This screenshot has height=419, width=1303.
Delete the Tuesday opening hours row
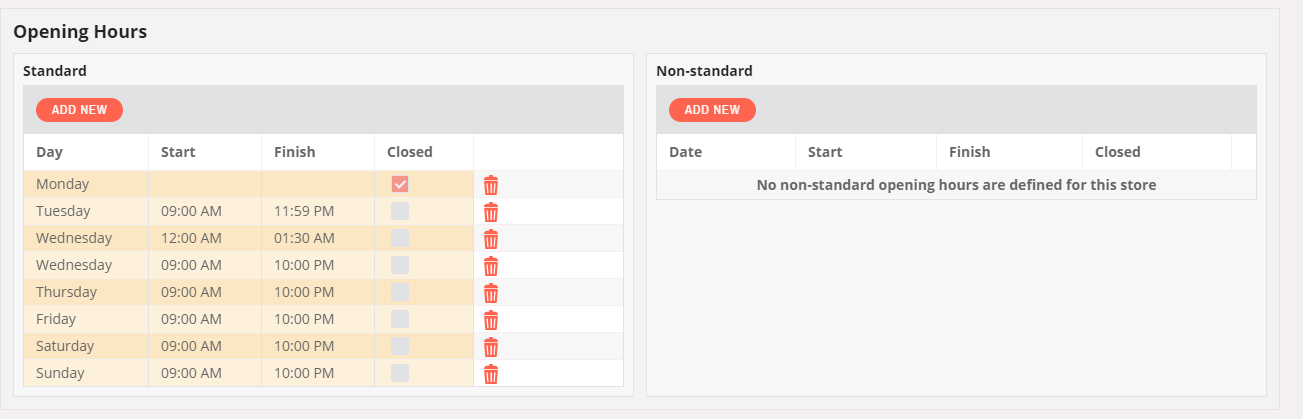tap(491, 212)
